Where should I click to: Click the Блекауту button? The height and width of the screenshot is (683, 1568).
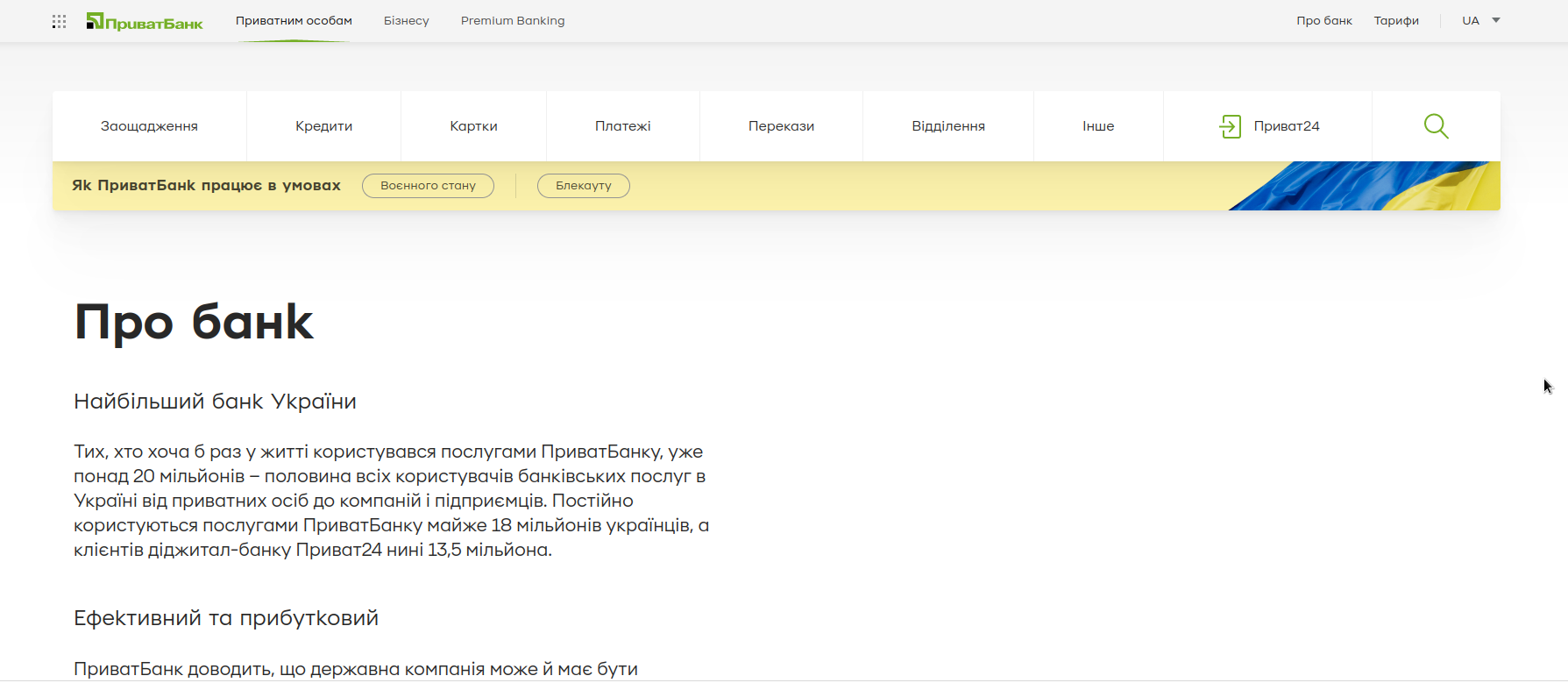[x=584, y=186]
